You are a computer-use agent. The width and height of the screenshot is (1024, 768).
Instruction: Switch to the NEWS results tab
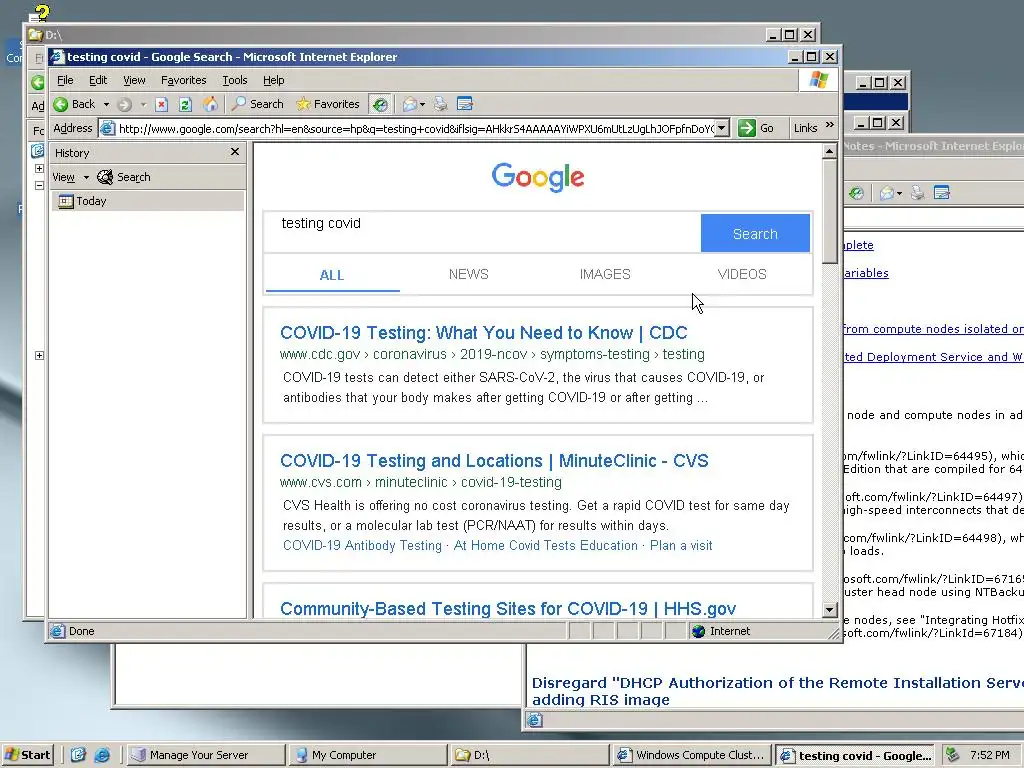click(x=468, y=274)
